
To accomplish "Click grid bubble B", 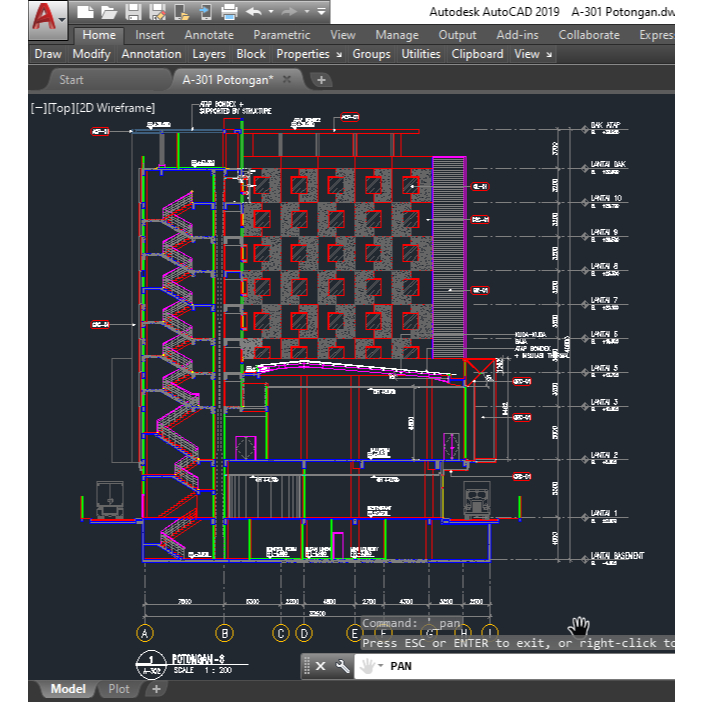I will (224, 634).
